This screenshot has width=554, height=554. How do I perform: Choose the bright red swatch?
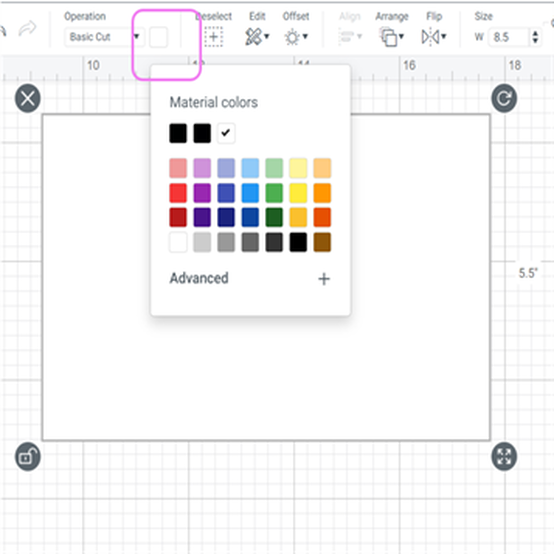(178, 193)
